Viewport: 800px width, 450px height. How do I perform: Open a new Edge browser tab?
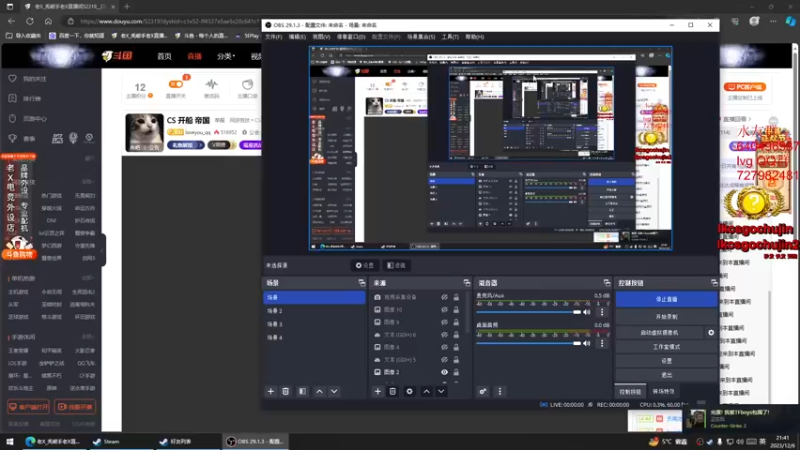point(127,7)
